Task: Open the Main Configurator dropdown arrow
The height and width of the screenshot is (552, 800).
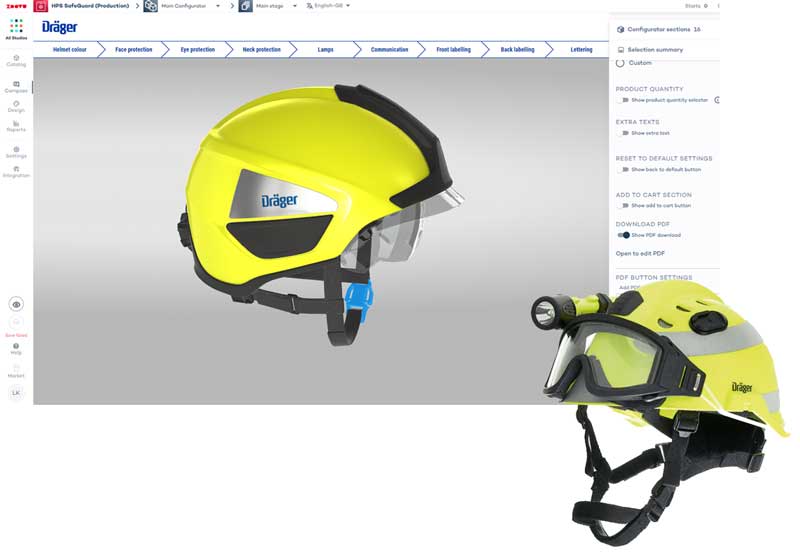Action: click(x=218, y=6)
